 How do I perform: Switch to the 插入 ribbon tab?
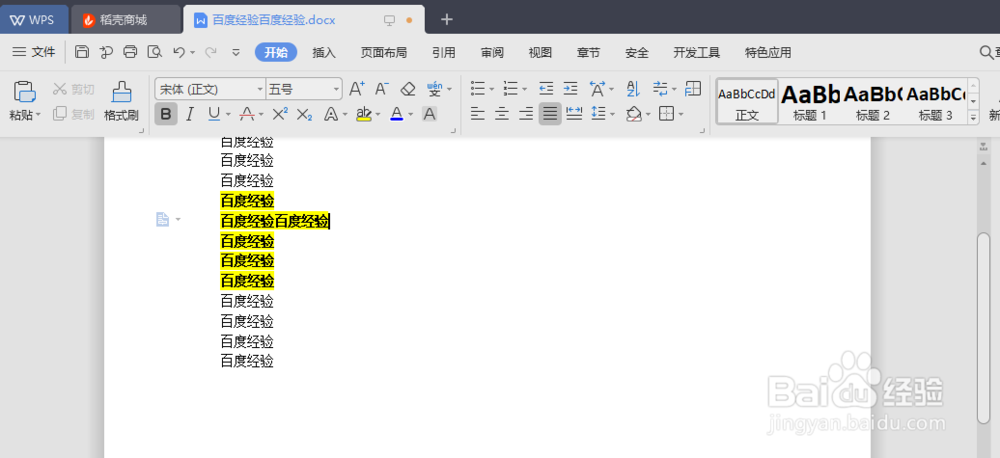pyautogui.click(x=324, y=53)
